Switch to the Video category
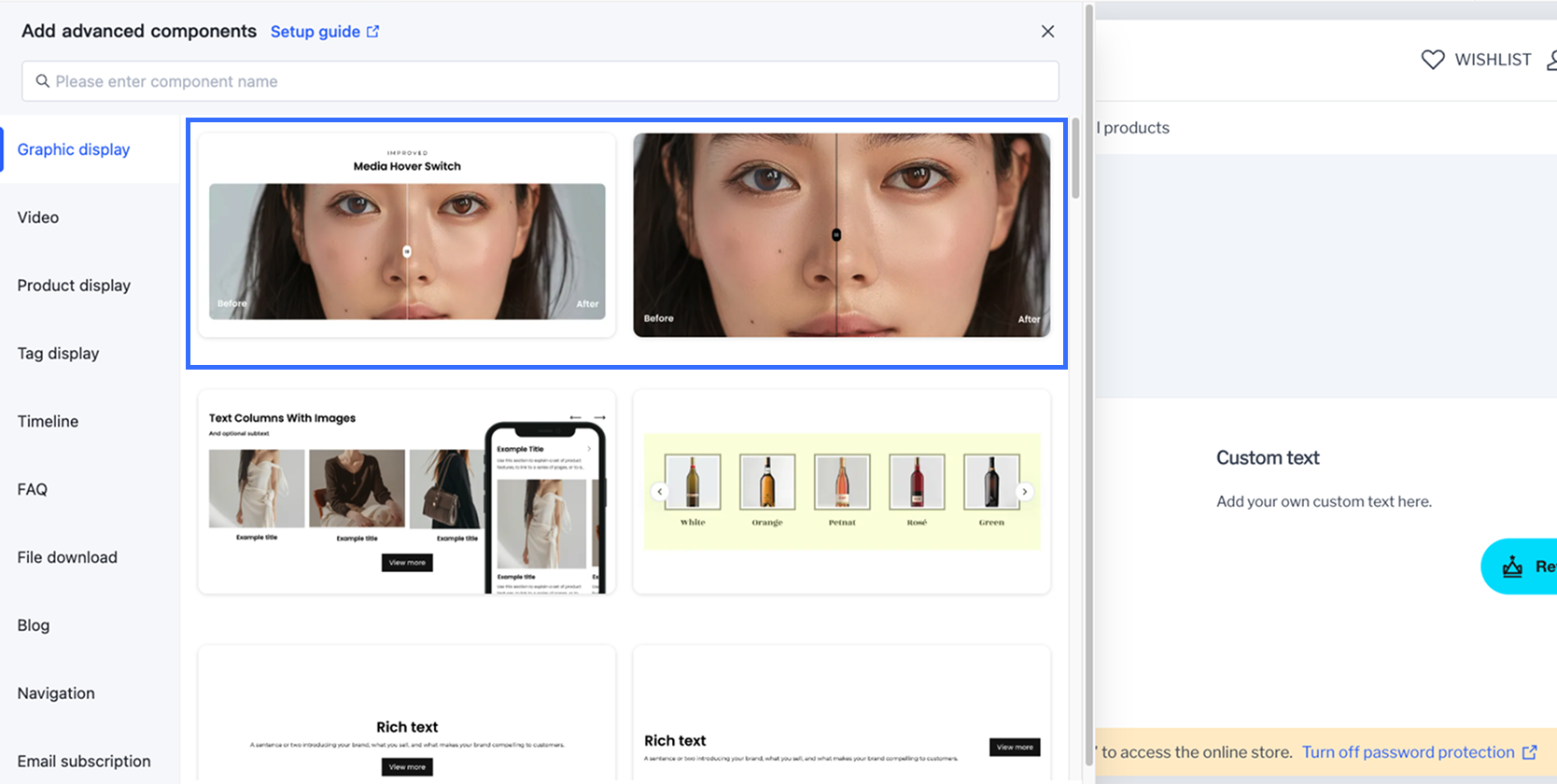The image size is (1557, 784). point(38,217)
